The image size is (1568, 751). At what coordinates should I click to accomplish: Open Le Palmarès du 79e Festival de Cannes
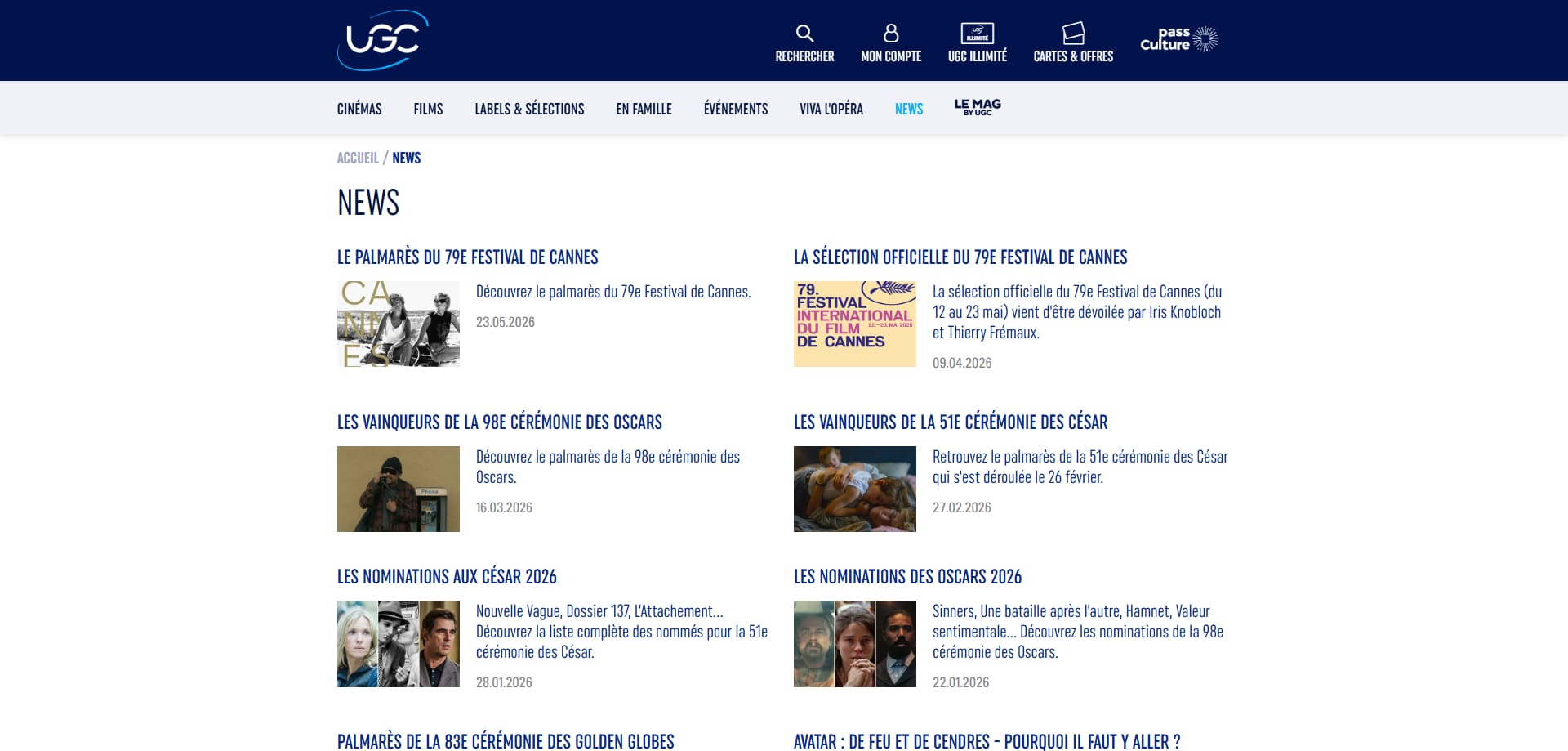[468, 257]
